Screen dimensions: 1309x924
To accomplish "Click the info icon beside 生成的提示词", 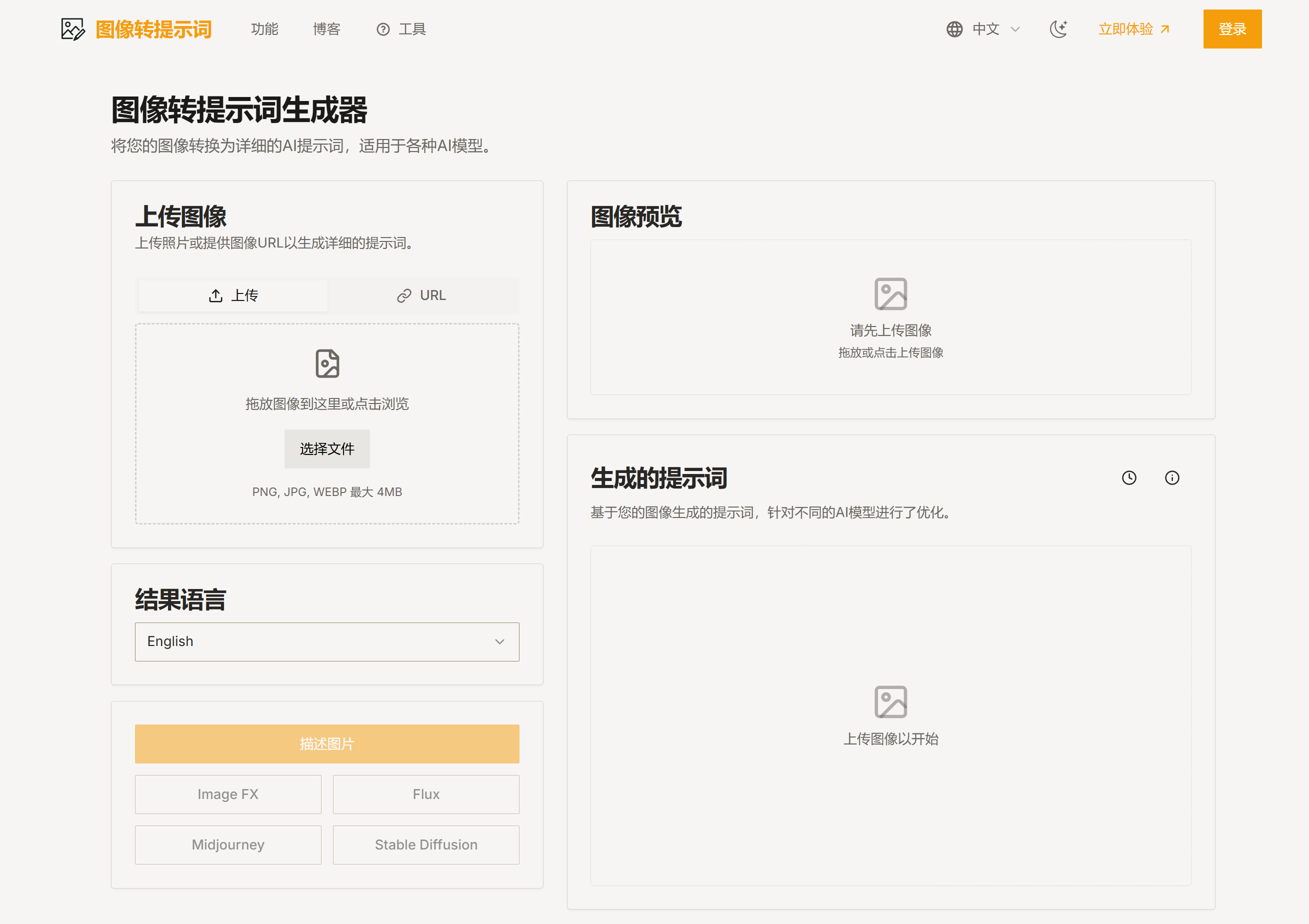I will point(1171,477).
